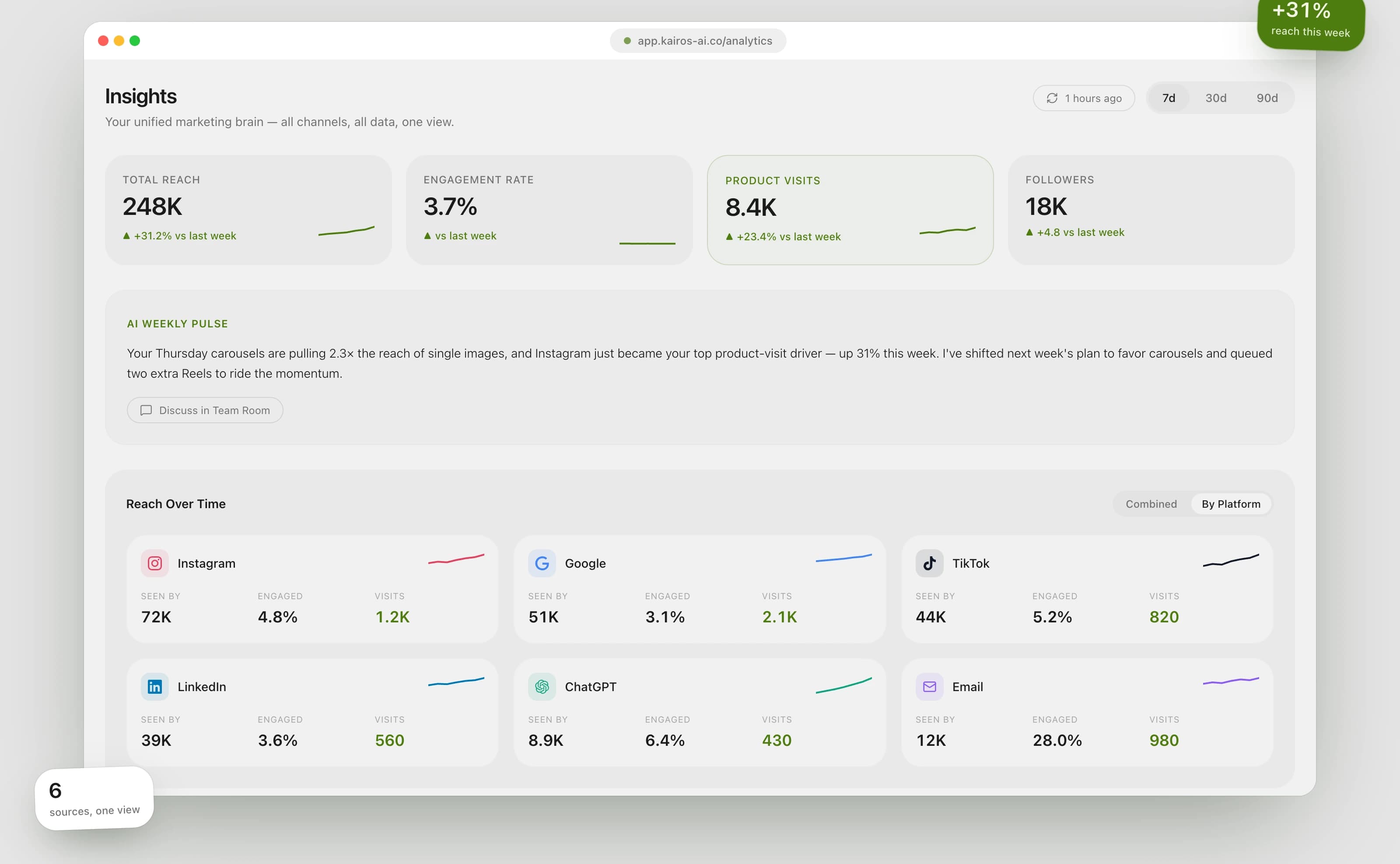Click Instagram seen by value 72K
Screen dimensions: 1400x864
tap(156, 617)
